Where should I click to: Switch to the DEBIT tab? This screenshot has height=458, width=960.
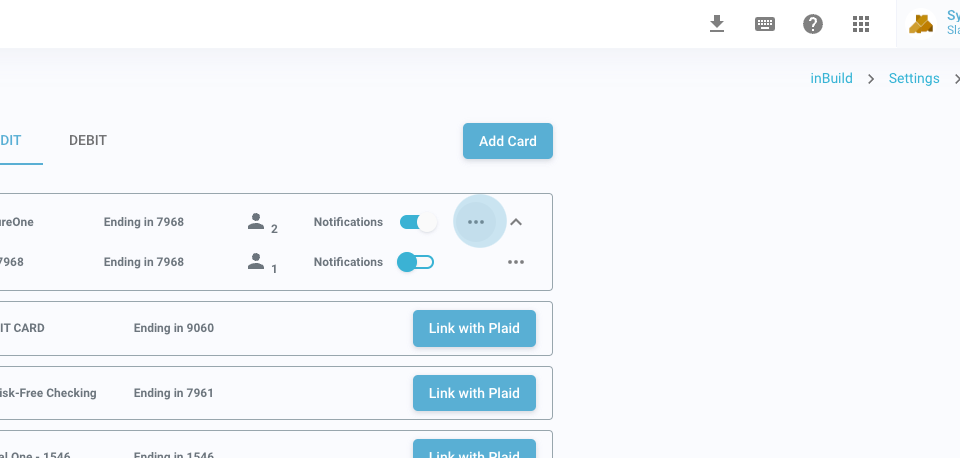(x=88, y=141)
